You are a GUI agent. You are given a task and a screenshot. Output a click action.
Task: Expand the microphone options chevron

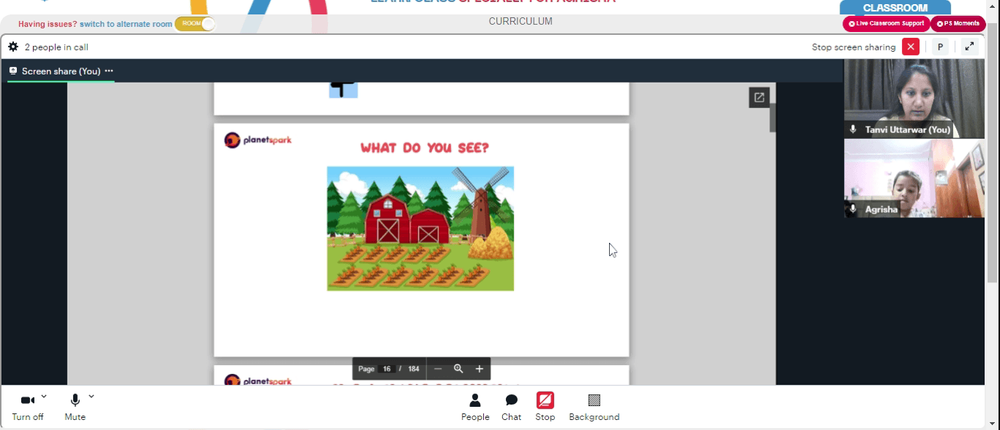click(92, 397)
